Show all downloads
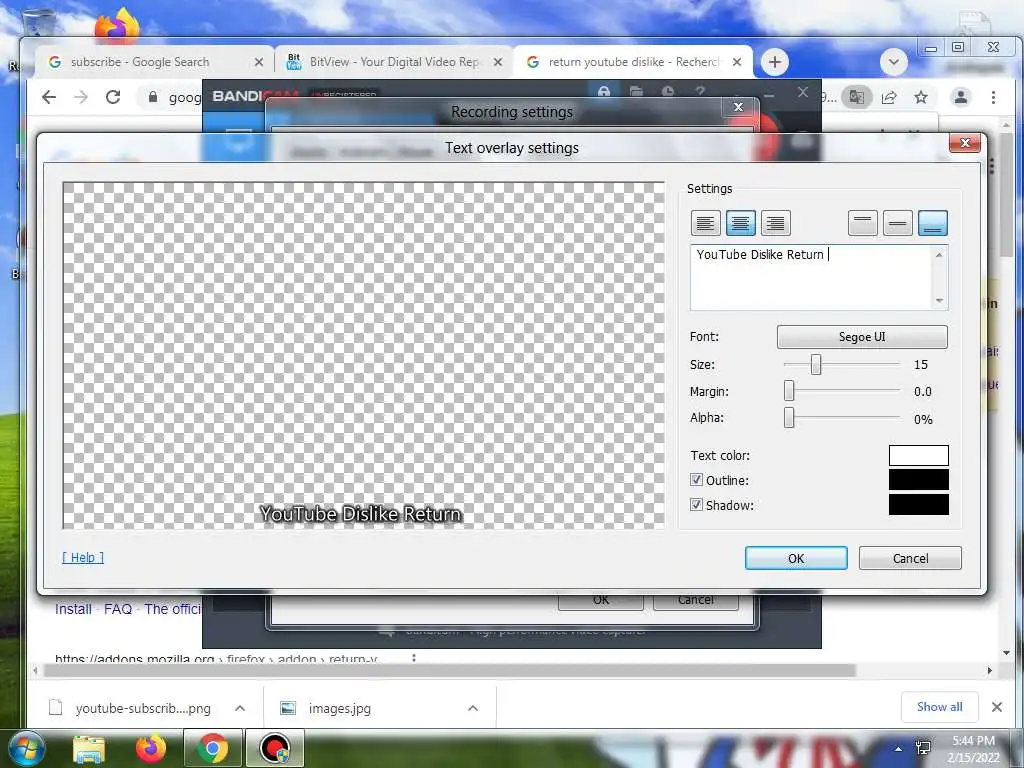Image resolution: width=1024 pixels, height=768 pixels. pos(939,707)
